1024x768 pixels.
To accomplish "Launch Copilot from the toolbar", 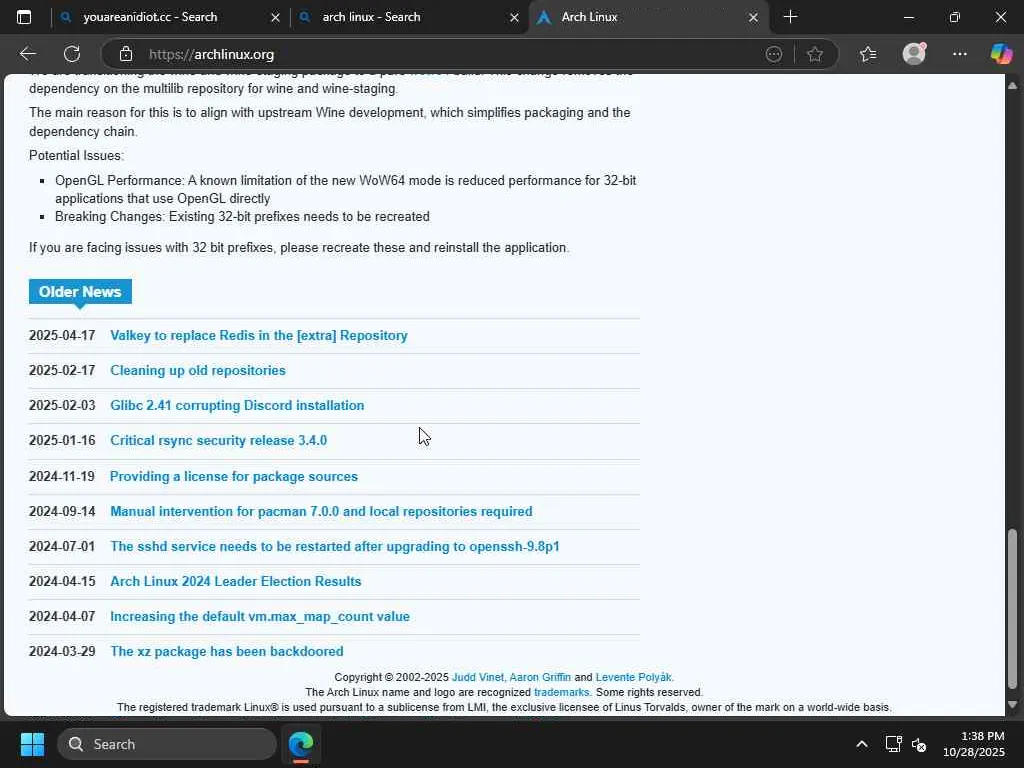I will click(x=1001, y=54).
